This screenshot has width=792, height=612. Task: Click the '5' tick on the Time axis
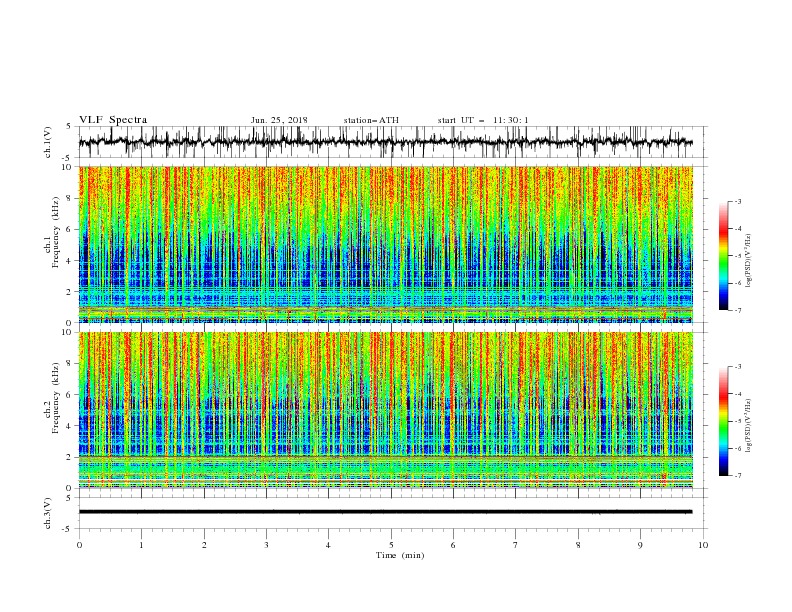[x=391, y=545]
